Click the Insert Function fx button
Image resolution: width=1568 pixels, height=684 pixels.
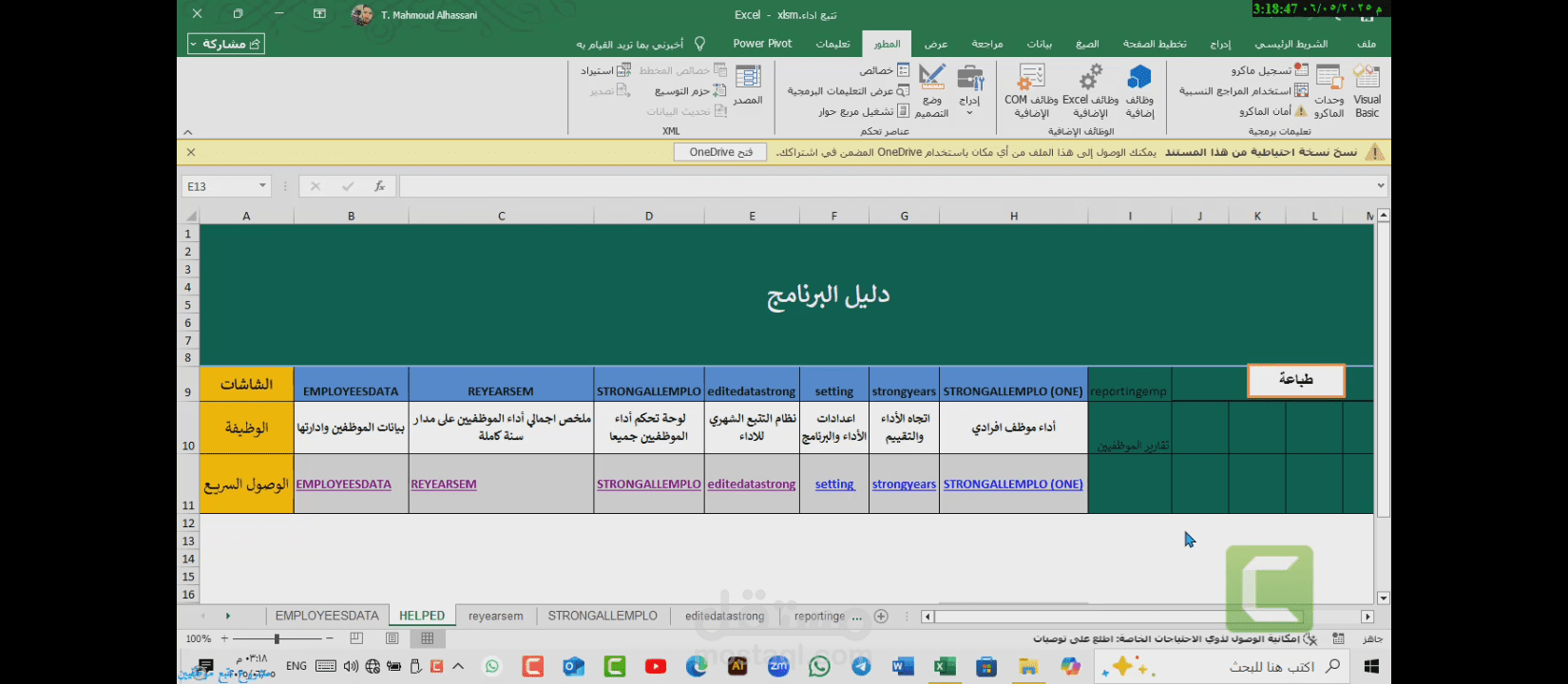tap(379, 186)
